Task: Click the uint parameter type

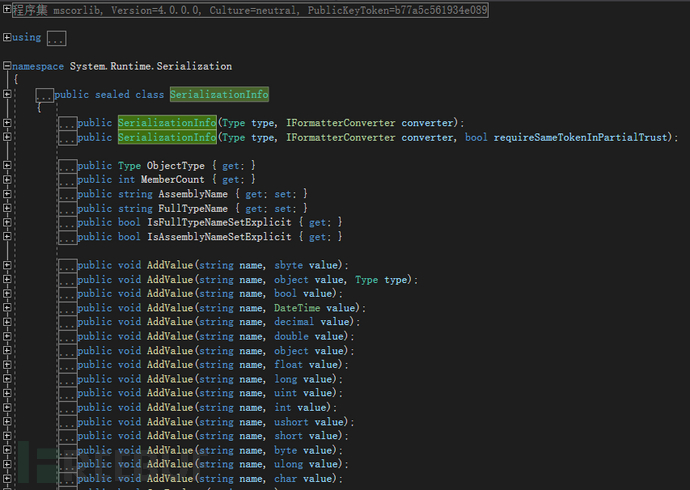Action: click(286, 393)
